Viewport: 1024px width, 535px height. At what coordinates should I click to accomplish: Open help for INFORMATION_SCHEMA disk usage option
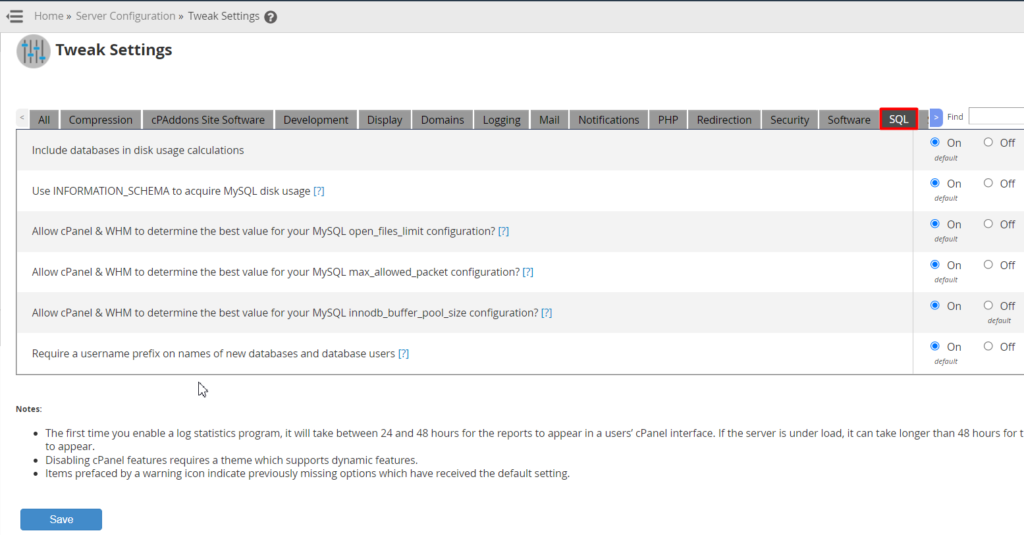[319, 191]
